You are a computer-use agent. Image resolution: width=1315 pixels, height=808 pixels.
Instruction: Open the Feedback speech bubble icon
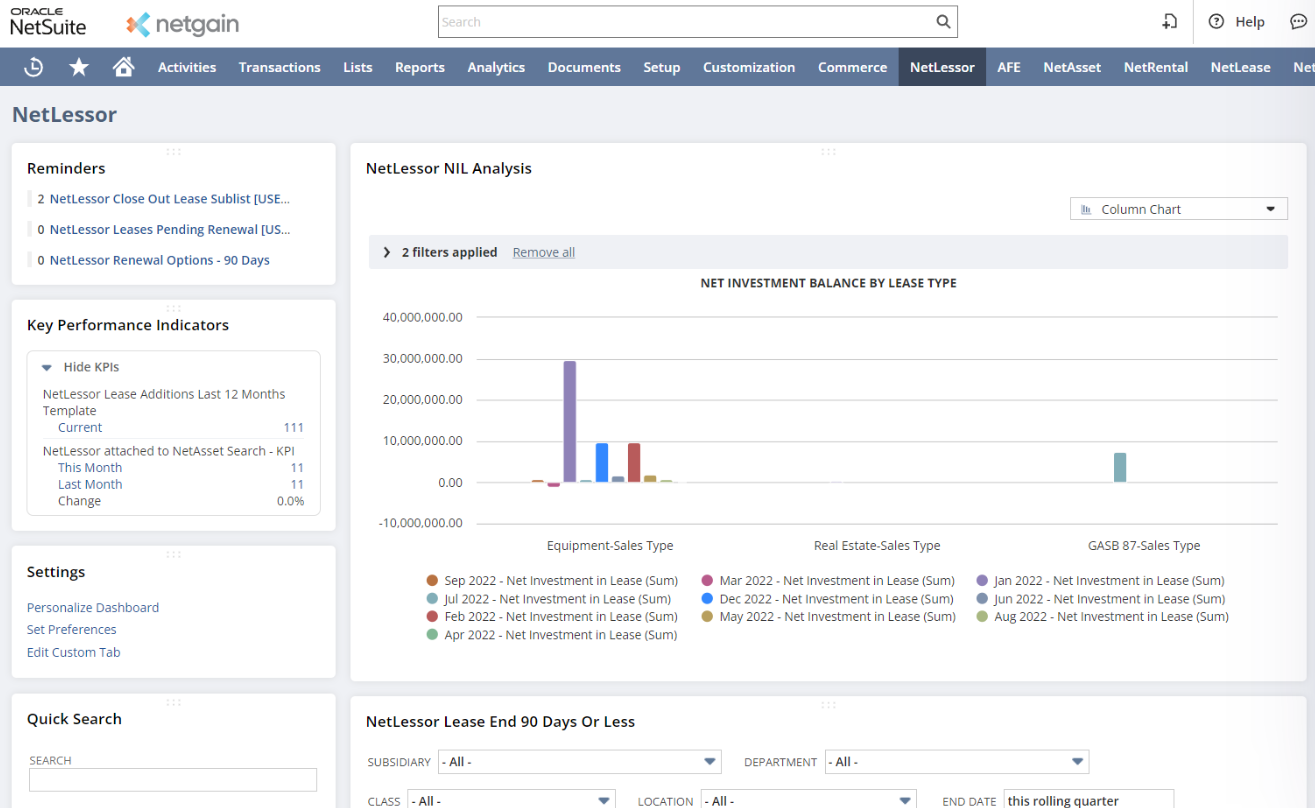[x=1298, y=22]
